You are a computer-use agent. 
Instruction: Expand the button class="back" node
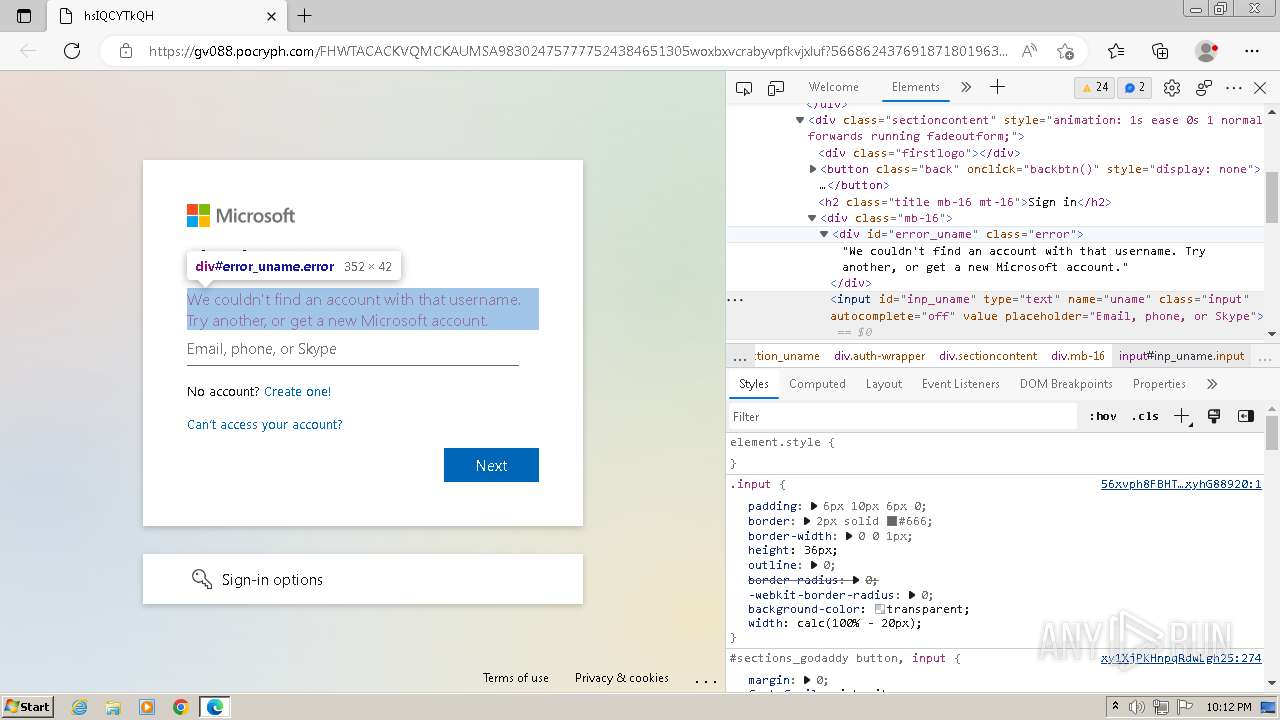[x=813, y=169]
